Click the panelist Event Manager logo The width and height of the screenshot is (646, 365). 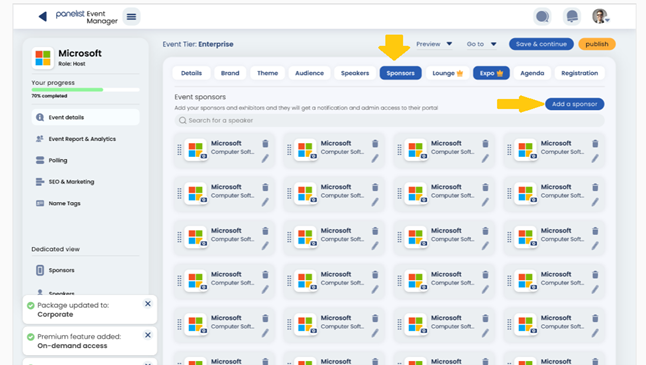(x=87, y=17)
